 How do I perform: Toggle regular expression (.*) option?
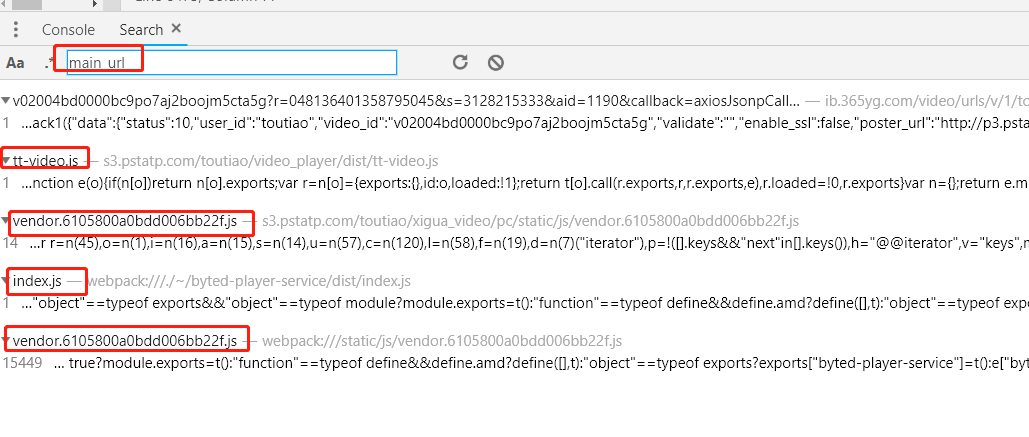(x=49, y=63)
